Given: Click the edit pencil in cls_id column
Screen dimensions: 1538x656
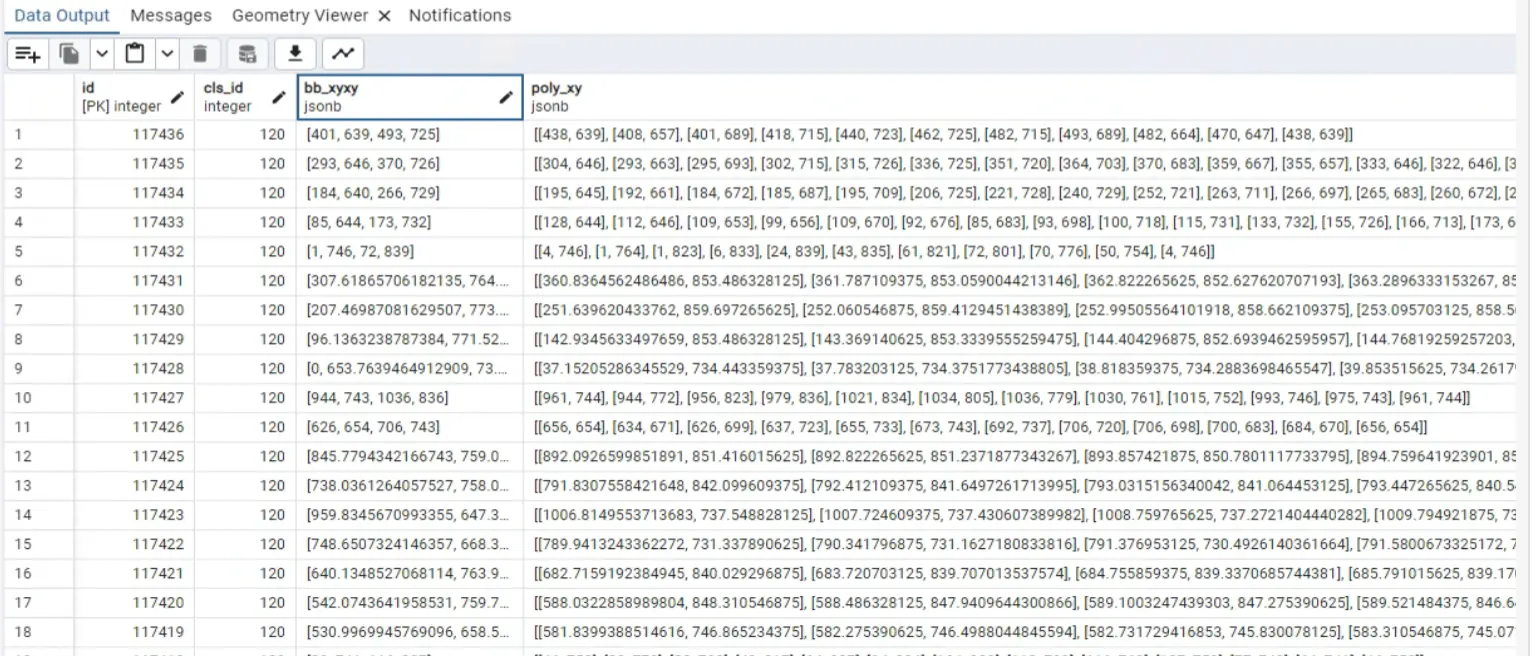Looking at the screenshot, I should point(279,97).
